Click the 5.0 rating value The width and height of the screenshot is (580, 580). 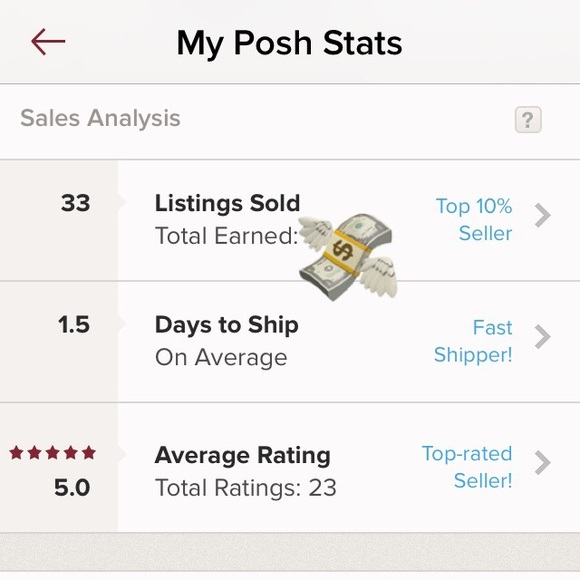coord(72,488)
